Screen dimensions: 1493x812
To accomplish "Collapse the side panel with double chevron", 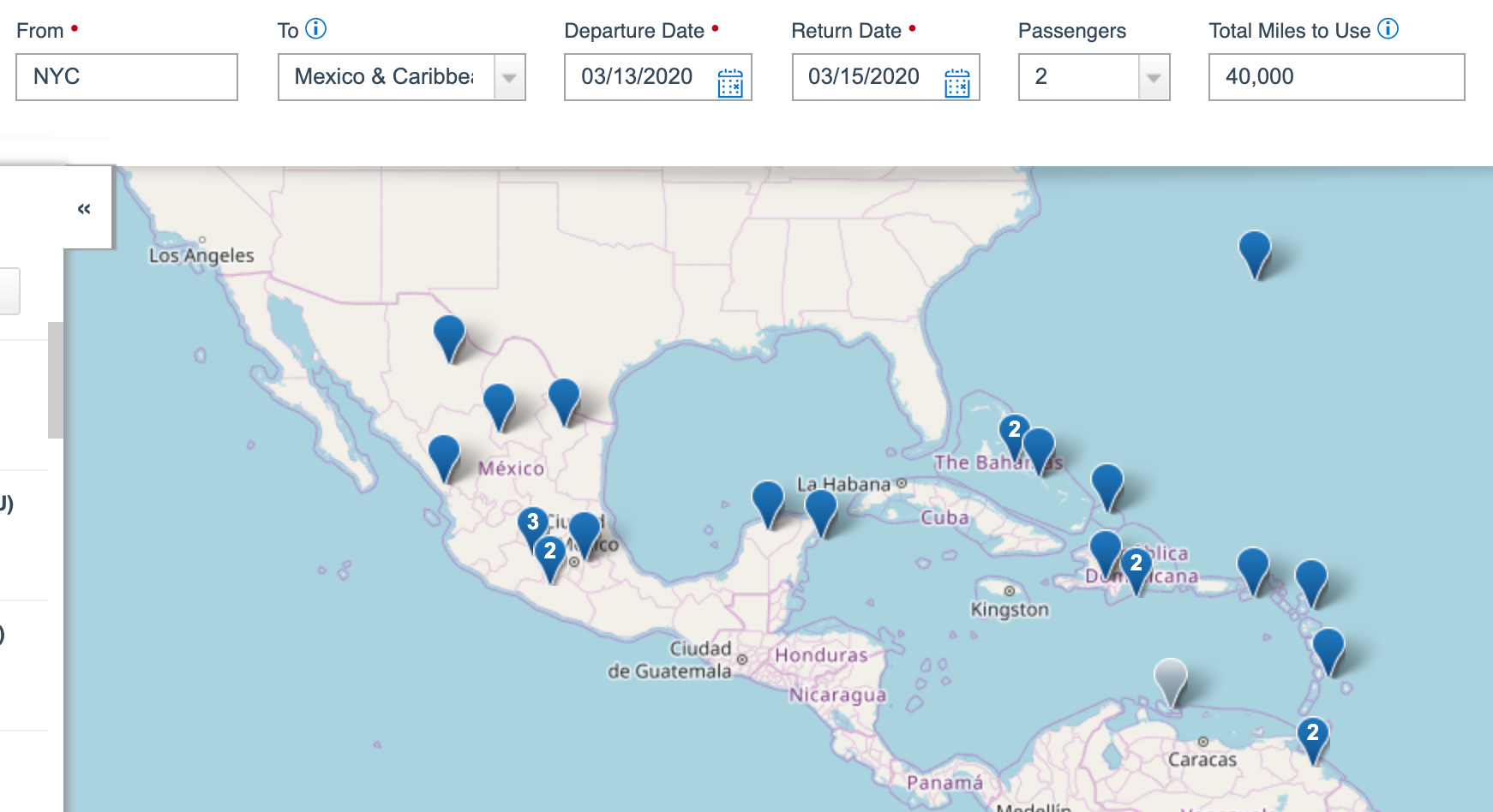I will [x=84, y=208].
